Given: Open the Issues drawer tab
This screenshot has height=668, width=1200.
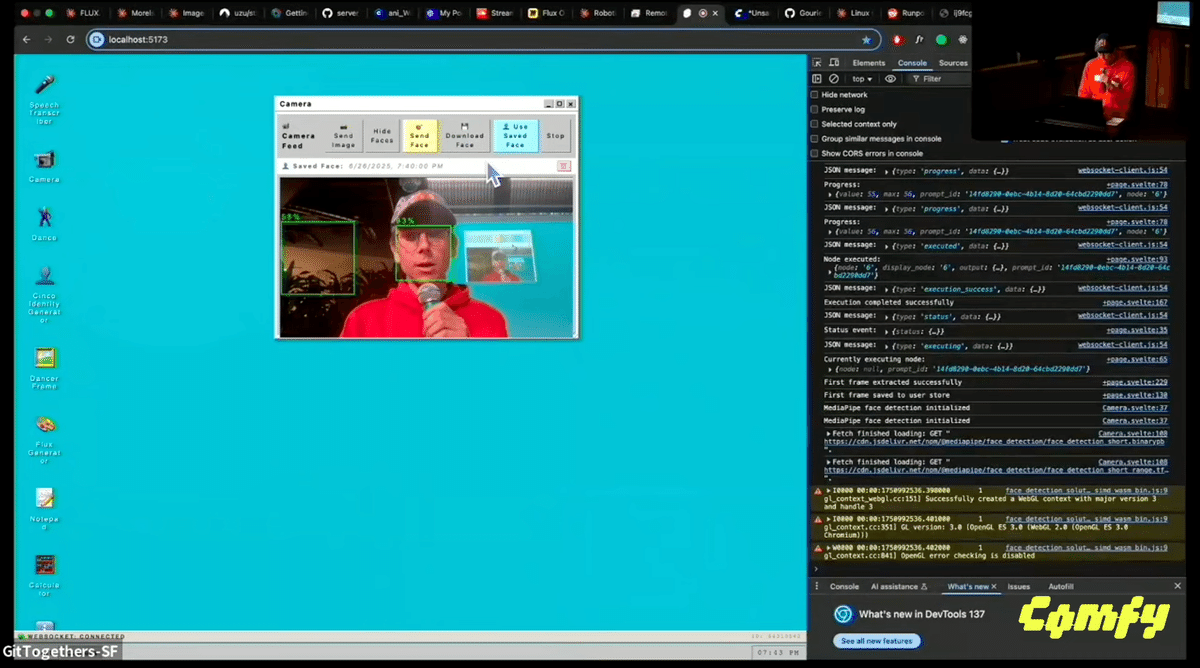Looking at the screenshot, I should coord(1018,587).
